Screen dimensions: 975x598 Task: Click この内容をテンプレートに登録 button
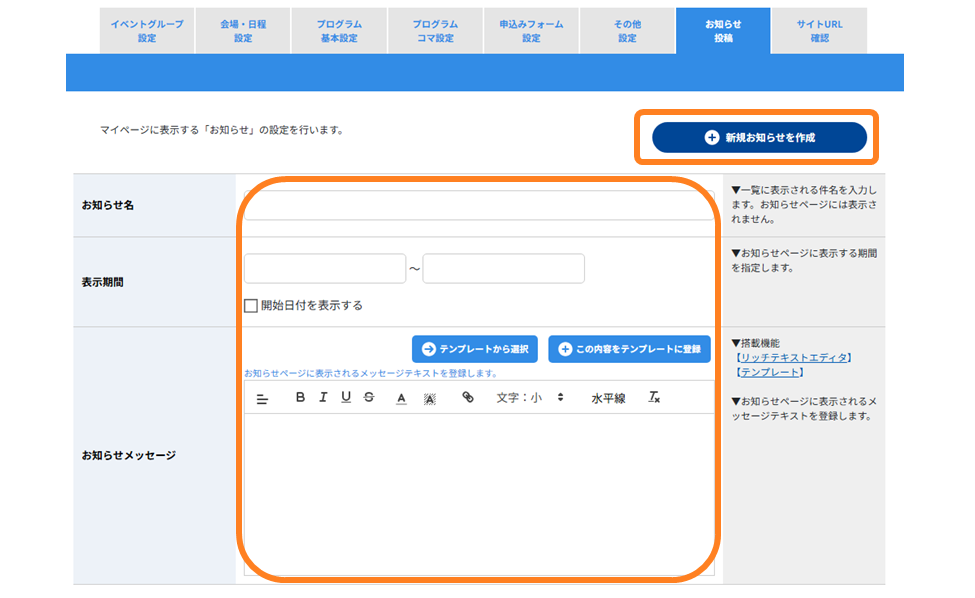click(629, 349)
